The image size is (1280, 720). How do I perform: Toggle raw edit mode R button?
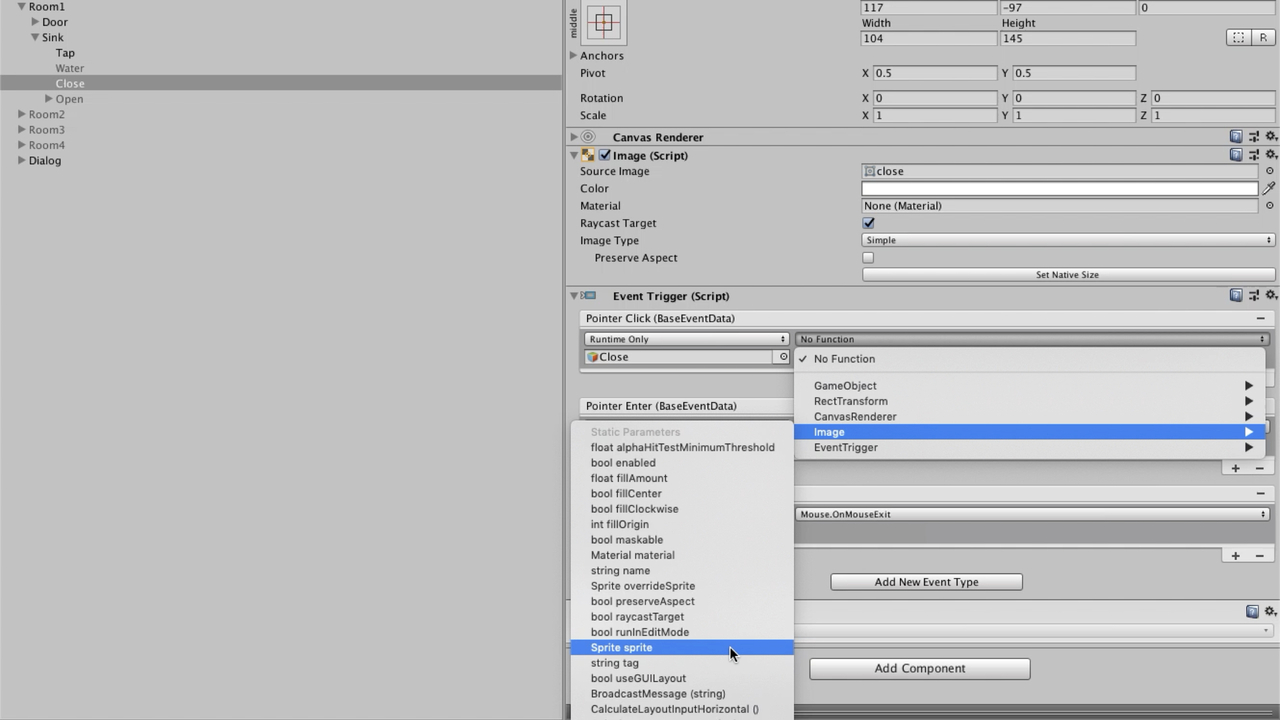point(1264,38)
